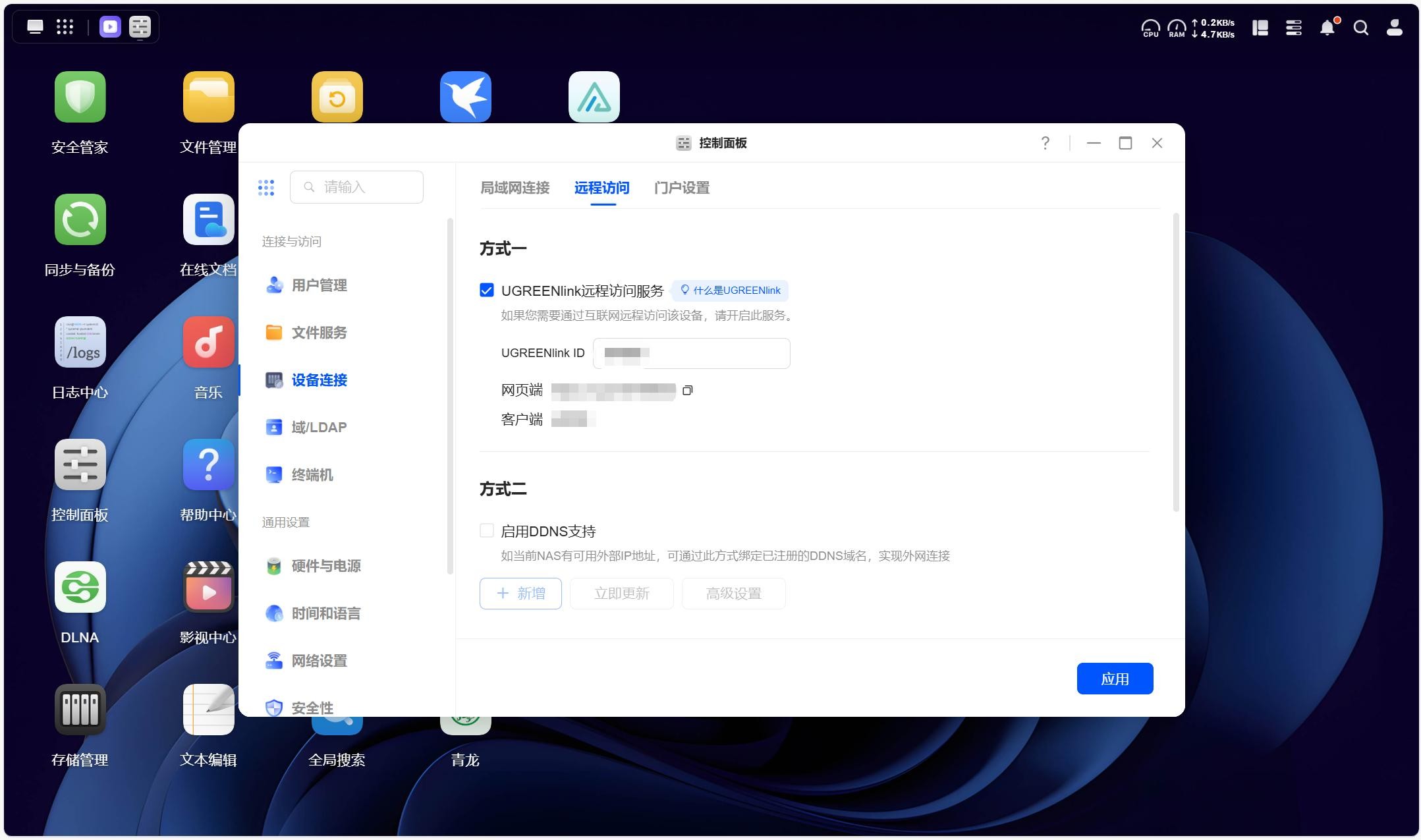Click the 应用 apply button
This screenshot has width=1421, height=840.
tap(1115, 679)
